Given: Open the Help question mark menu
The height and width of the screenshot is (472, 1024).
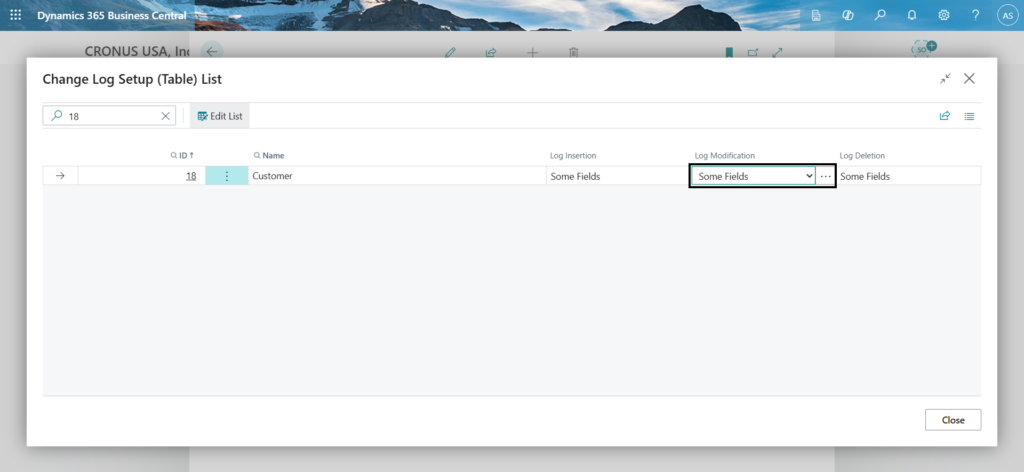Looking at the screenshot, I should click(975, 15).
